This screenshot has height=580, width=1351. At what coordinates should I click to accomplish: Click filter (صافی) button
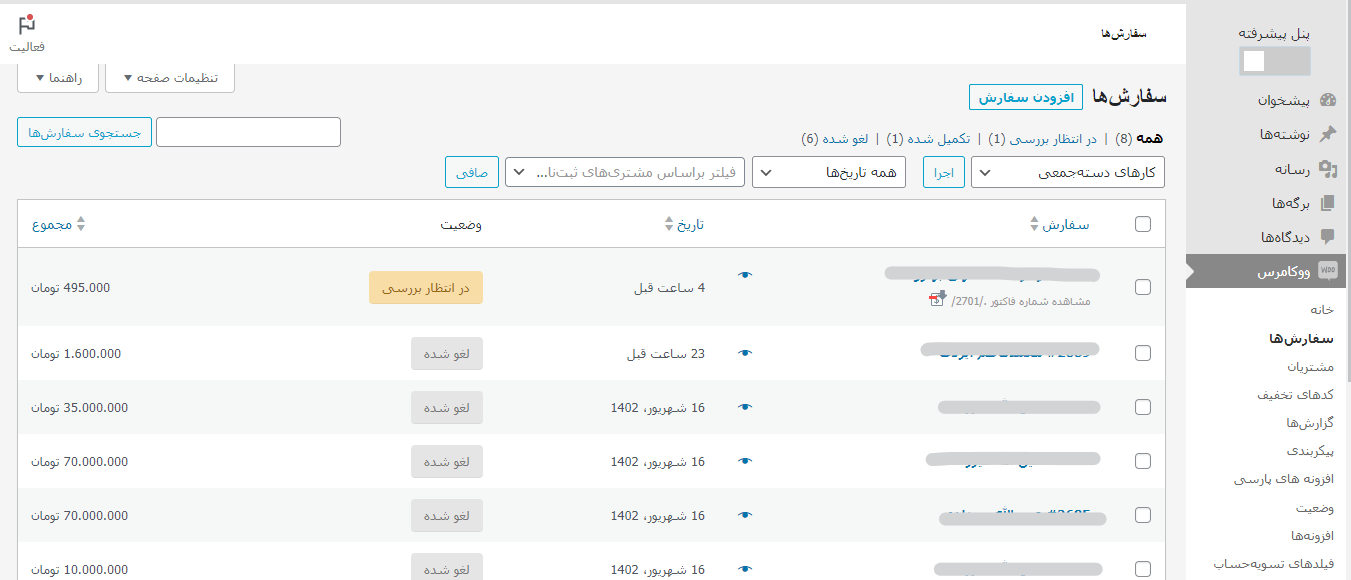click(x=472, y=172)
